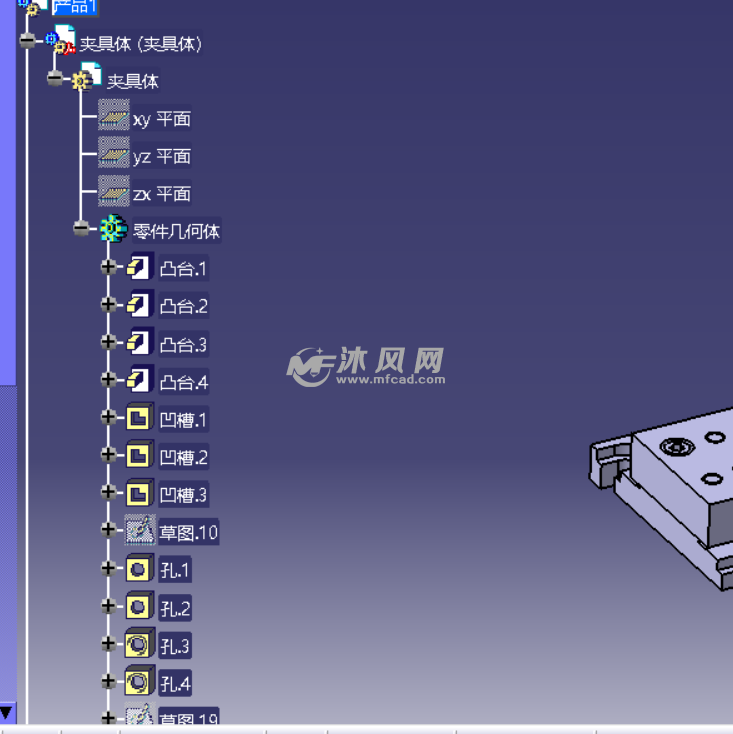Click the 孔.3 hole feature icon
This screenshot has width=733, height=734.
(139, 644)
